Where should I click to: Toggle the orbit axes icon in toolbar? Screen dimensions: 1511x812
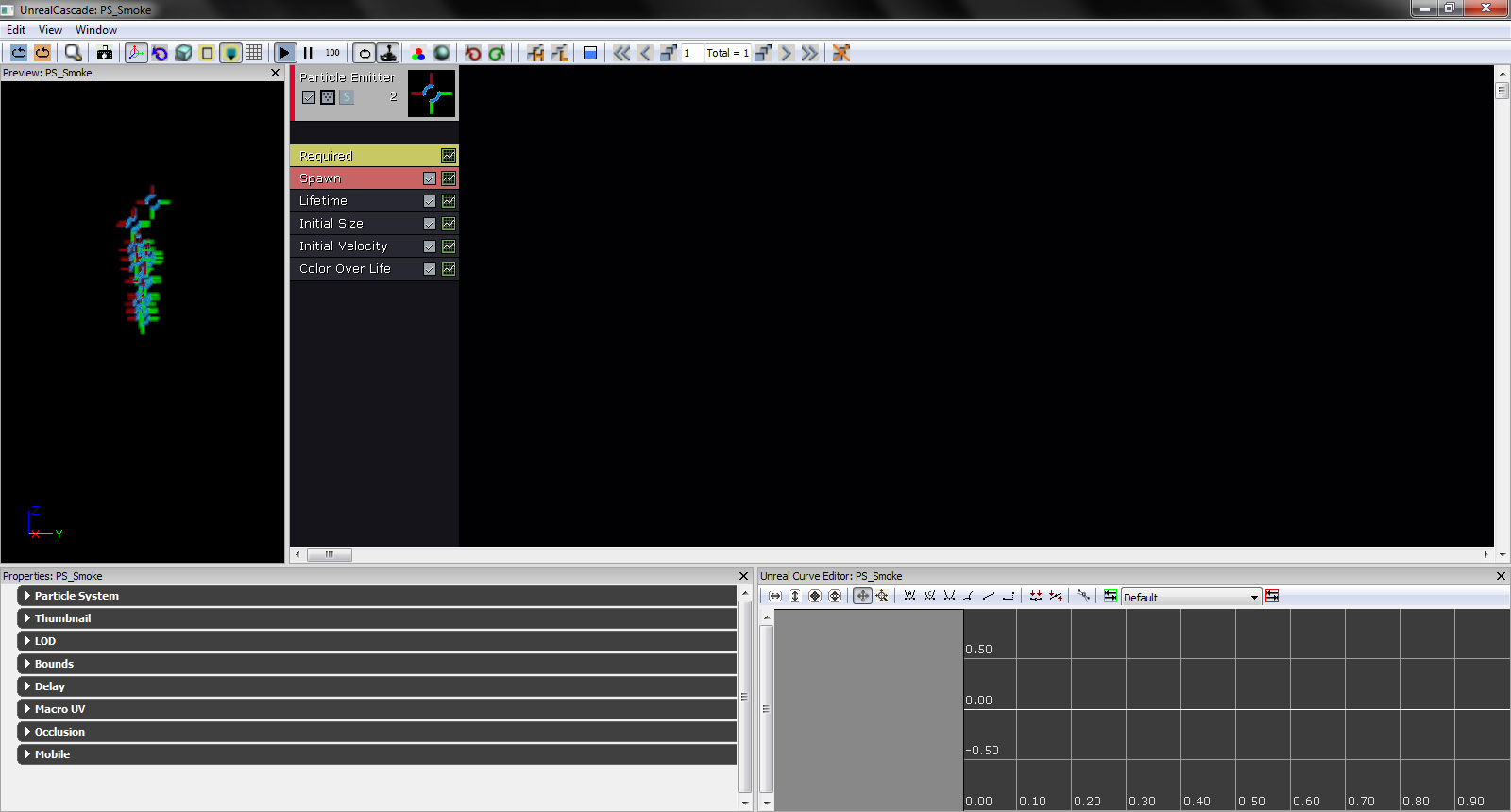tap(136, 53)
